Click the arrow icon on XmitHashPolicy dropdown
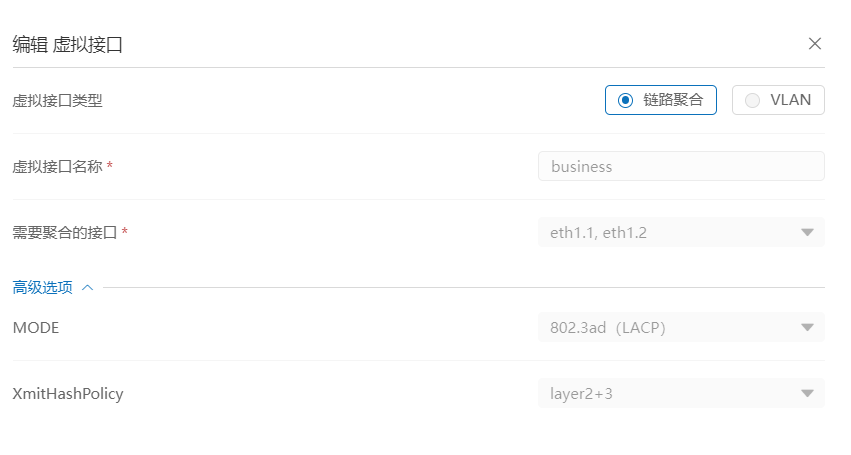The image size is (851, 455). point(807,393)
